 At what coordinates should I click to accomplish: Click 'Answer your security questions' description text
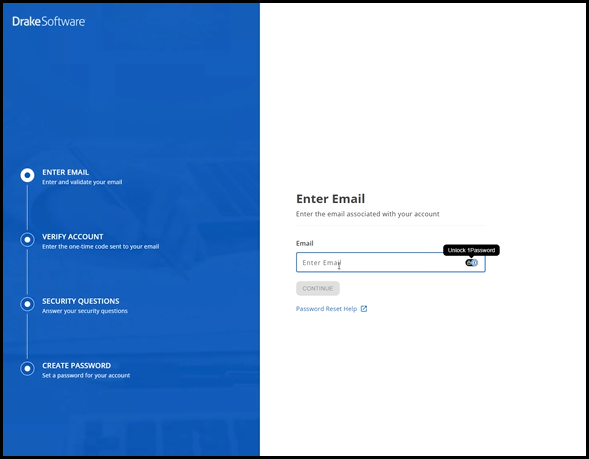85,311
